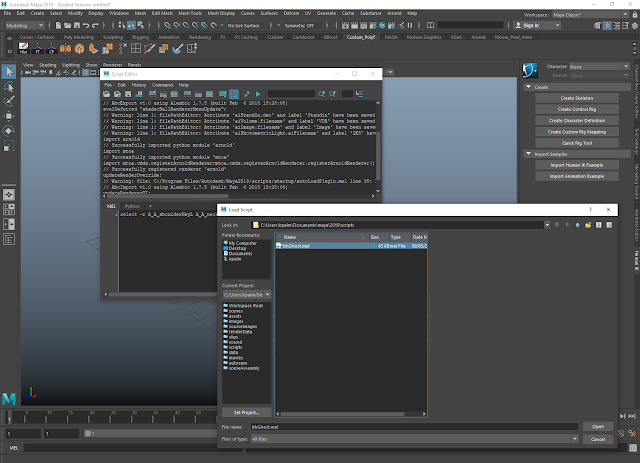Screen dimensions: 640x463
Task: Toggle Select by hierarchy mode
Action: pos(122,25)
